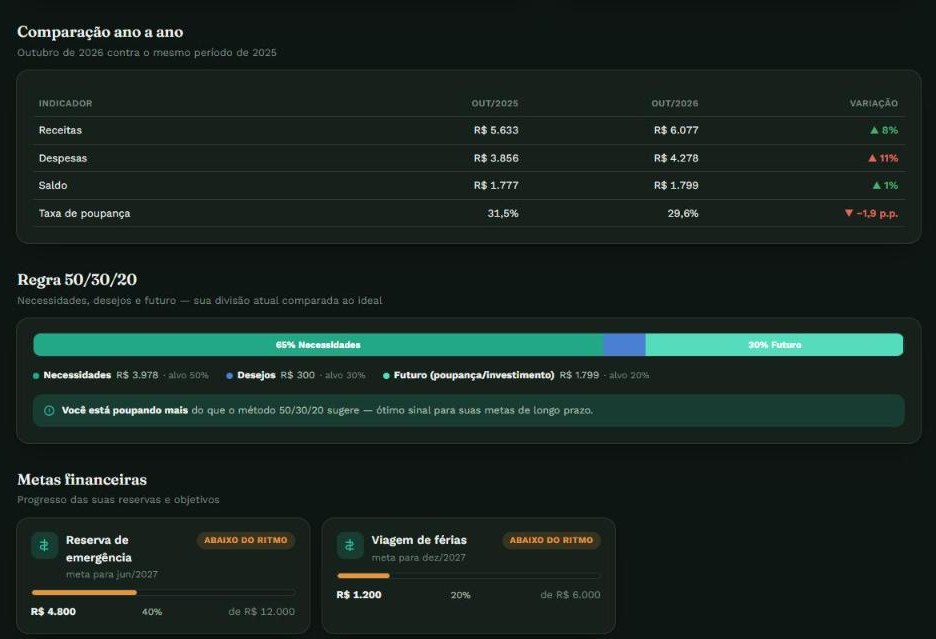936x639 pixels.
Task: Click the INDICADOR column header
Action: (66, 103)
